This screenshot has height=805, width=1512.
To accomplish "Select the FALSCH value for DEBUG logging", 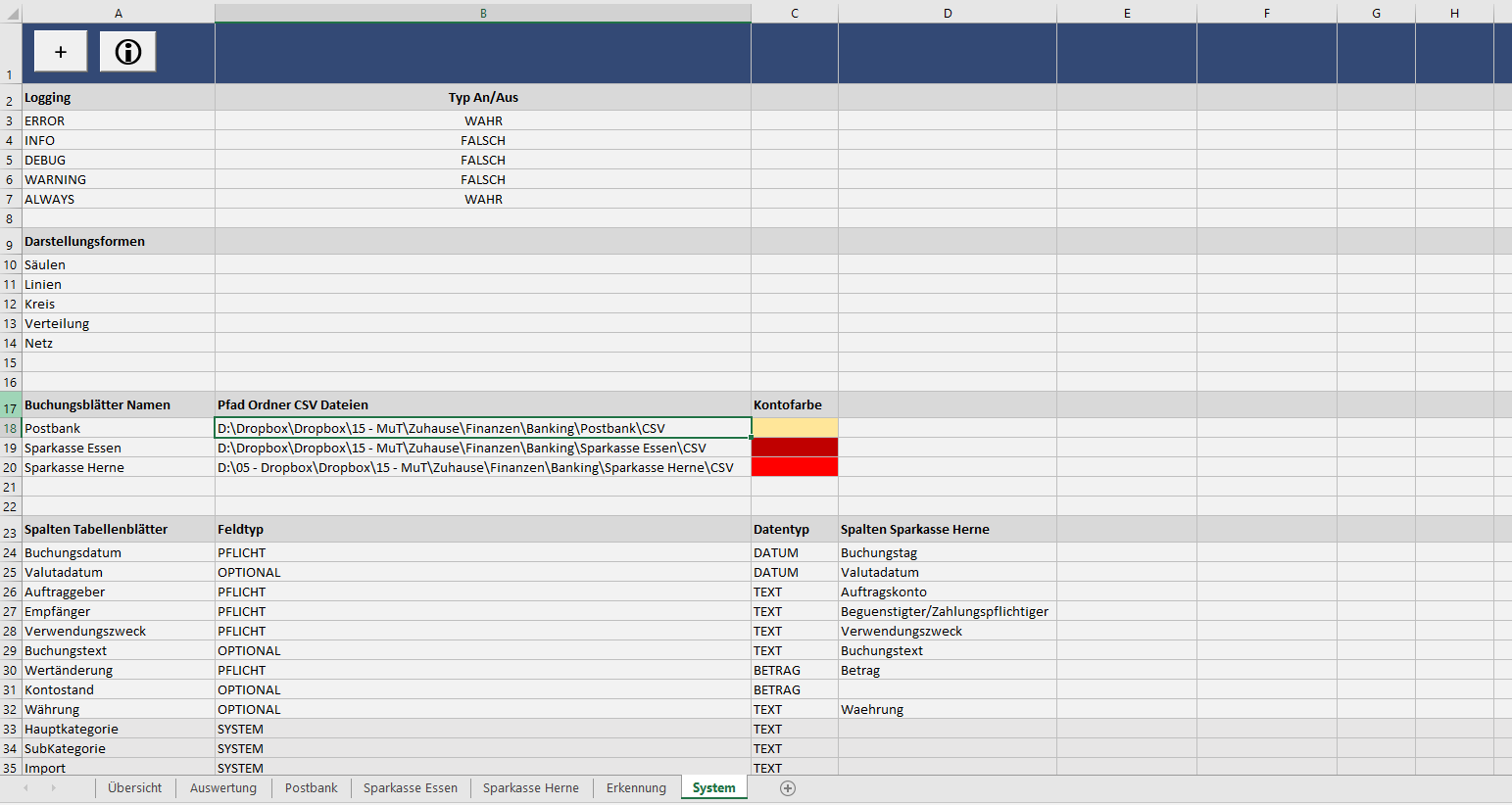I will (483, 161).
